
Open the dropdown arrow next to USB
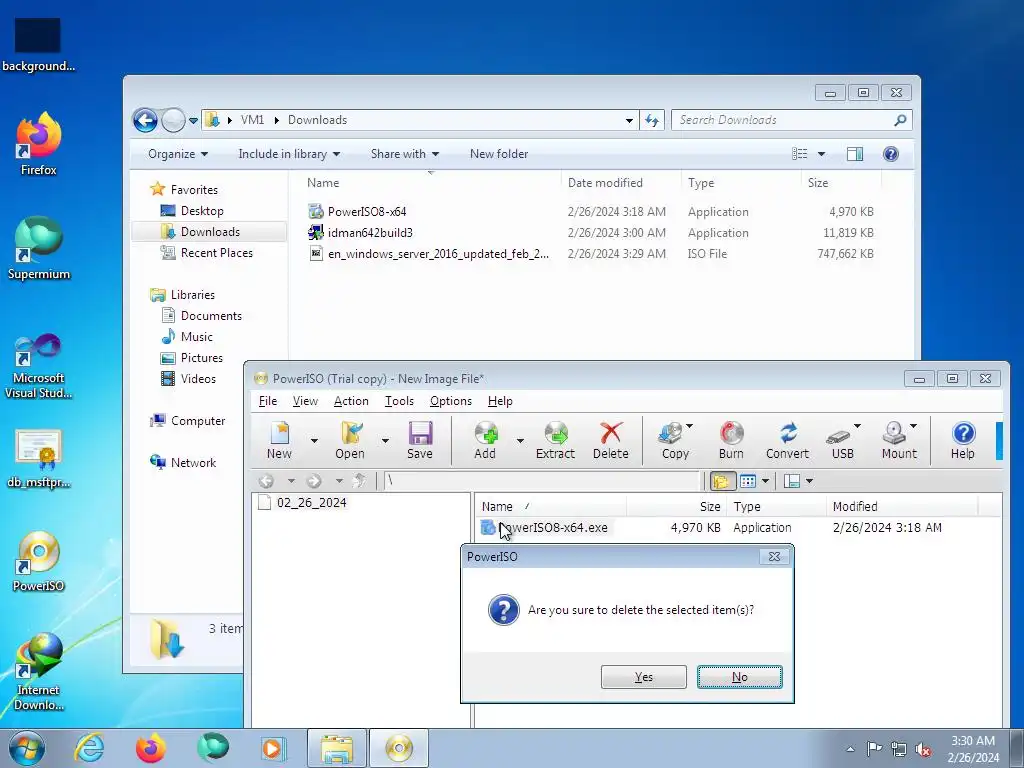(857, 426)
